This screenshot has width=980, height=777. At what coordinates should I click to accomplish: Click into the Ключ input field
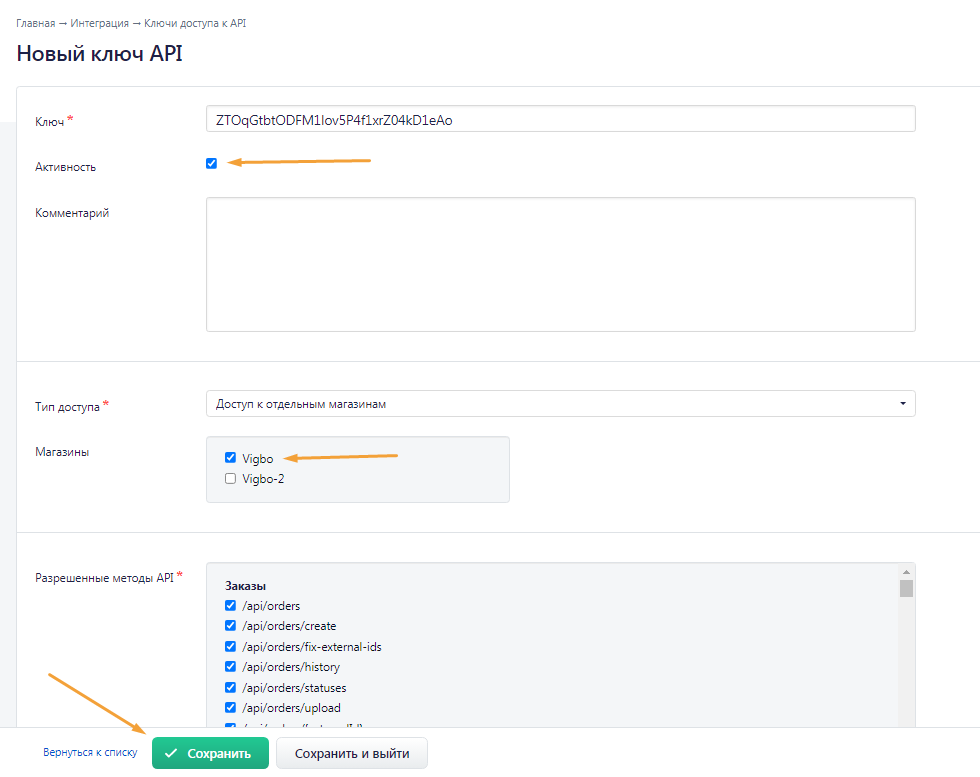click(x=560, y=119)
